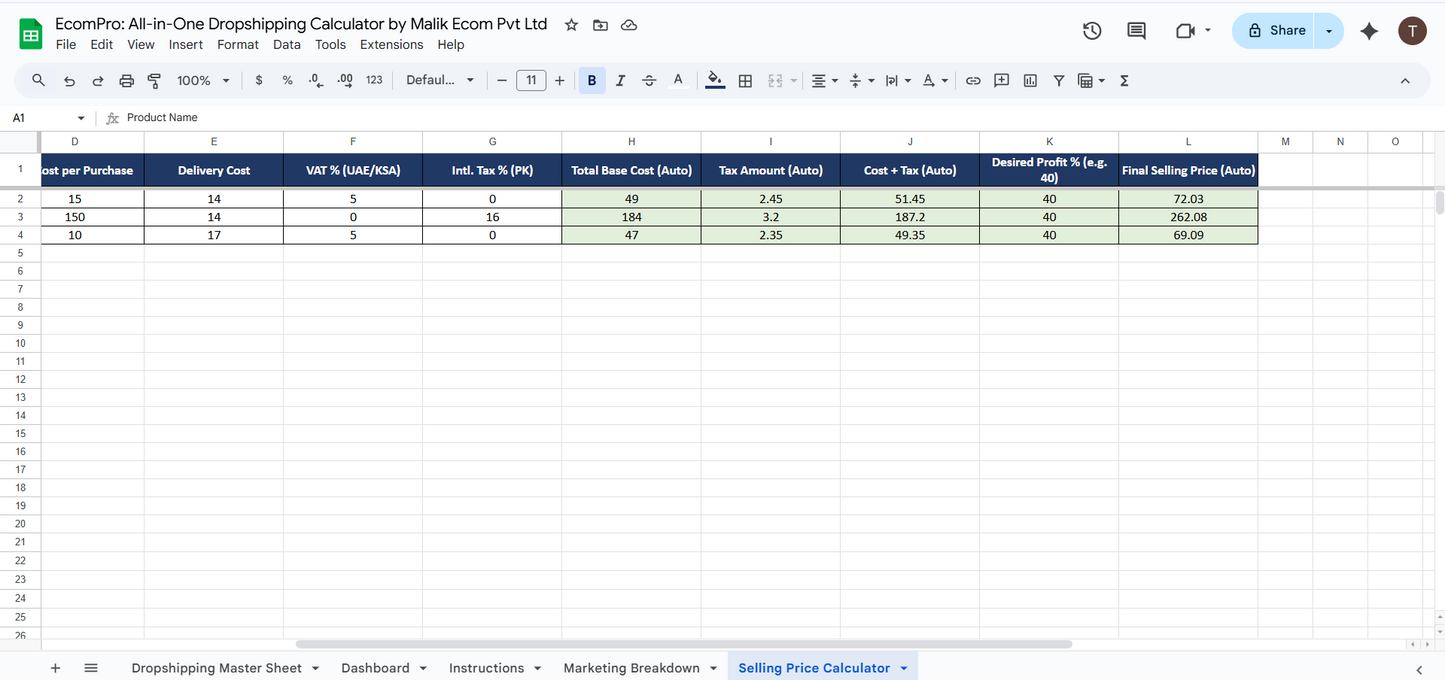This screenshot has width=1445, height=680.
Task: Click the font size field
Action: 531,80
